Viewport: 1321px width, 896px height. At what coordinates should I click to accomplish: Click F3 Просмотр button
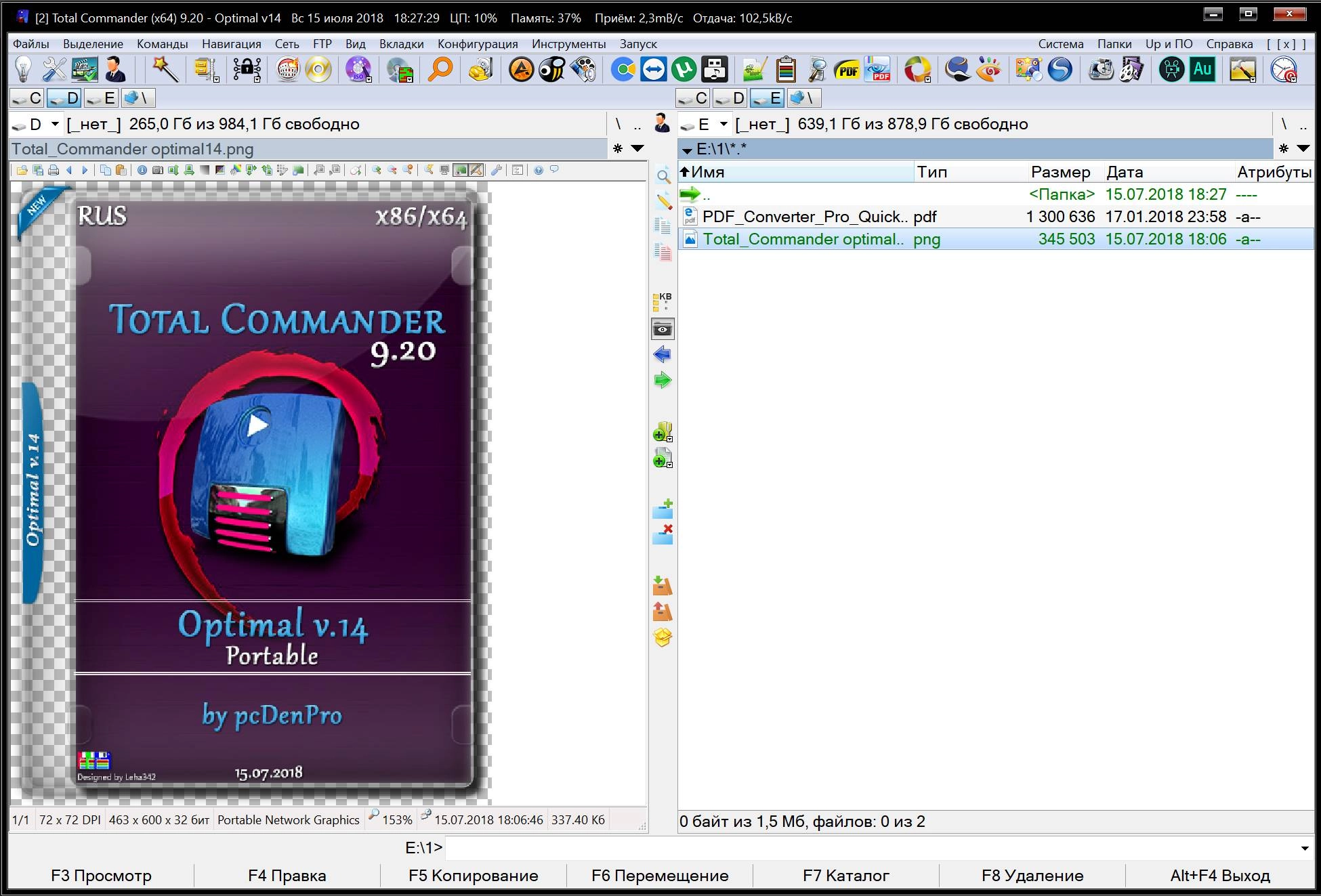pos(102,876)
